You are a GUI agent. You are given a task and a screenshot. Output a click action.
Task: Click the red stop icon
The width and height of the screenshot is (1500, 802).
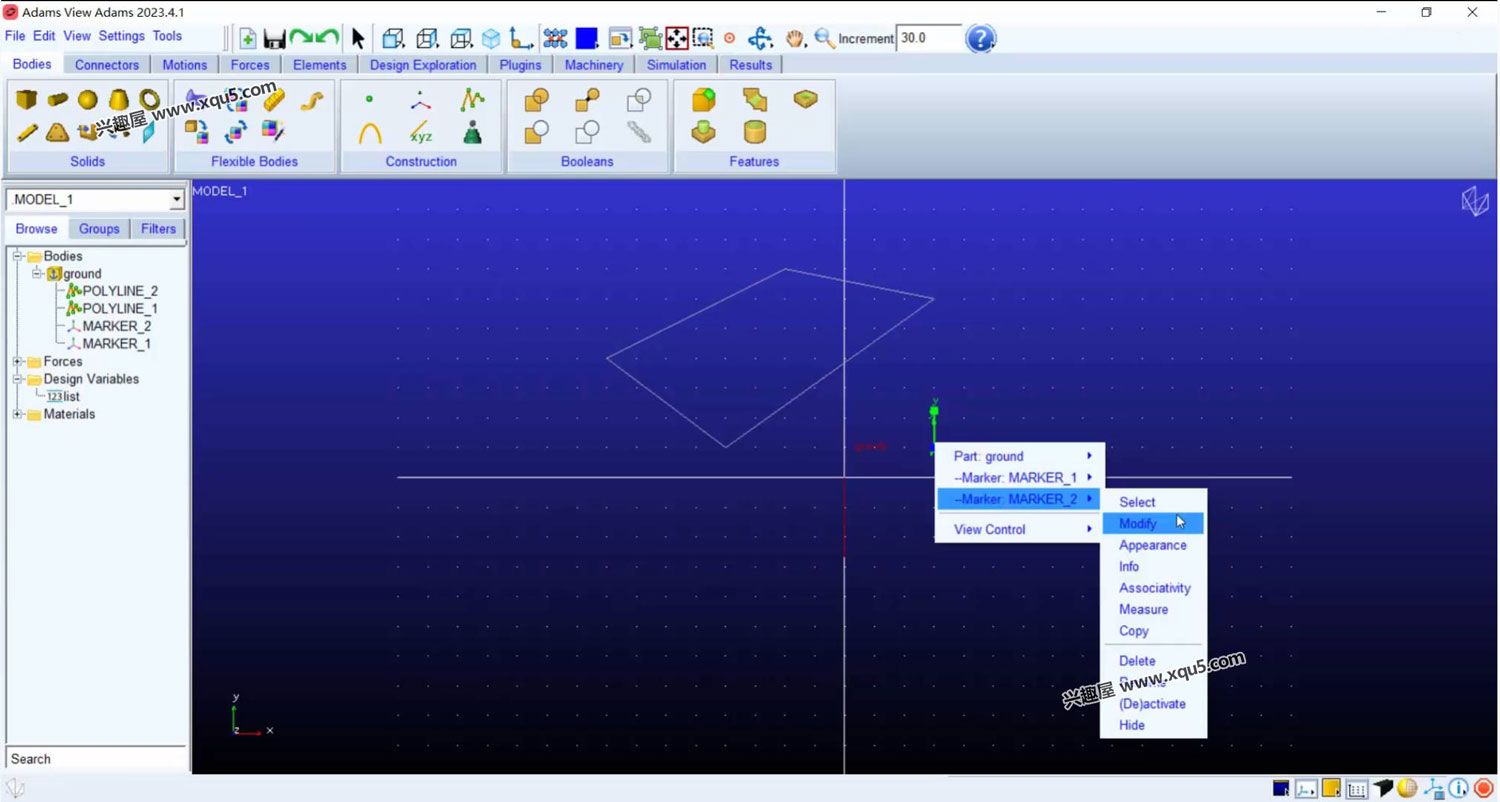tap(1483, 789)
